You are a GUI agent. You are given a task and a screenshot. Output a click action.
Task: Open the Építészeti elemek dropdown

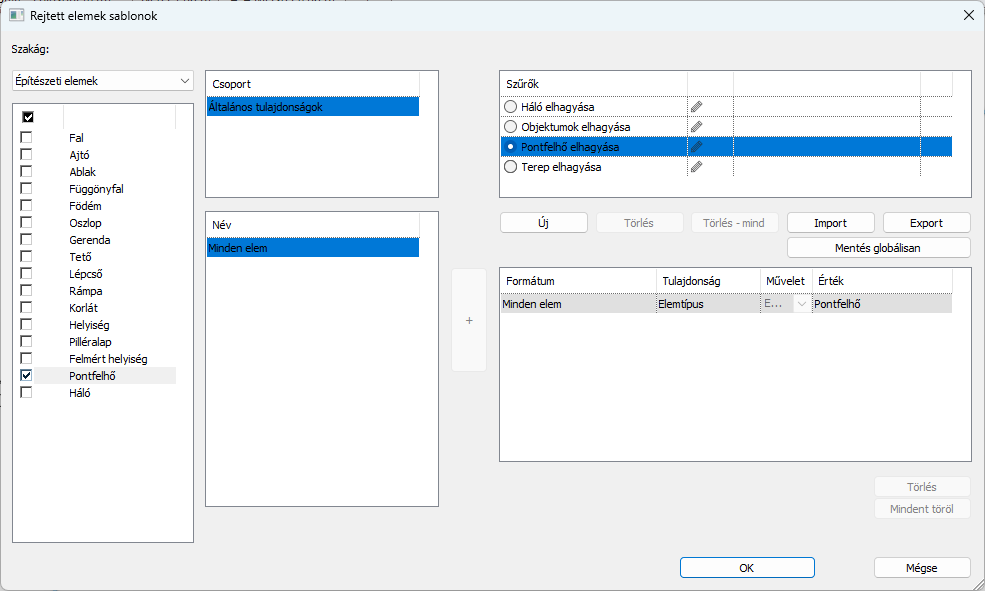pos(102,81)
